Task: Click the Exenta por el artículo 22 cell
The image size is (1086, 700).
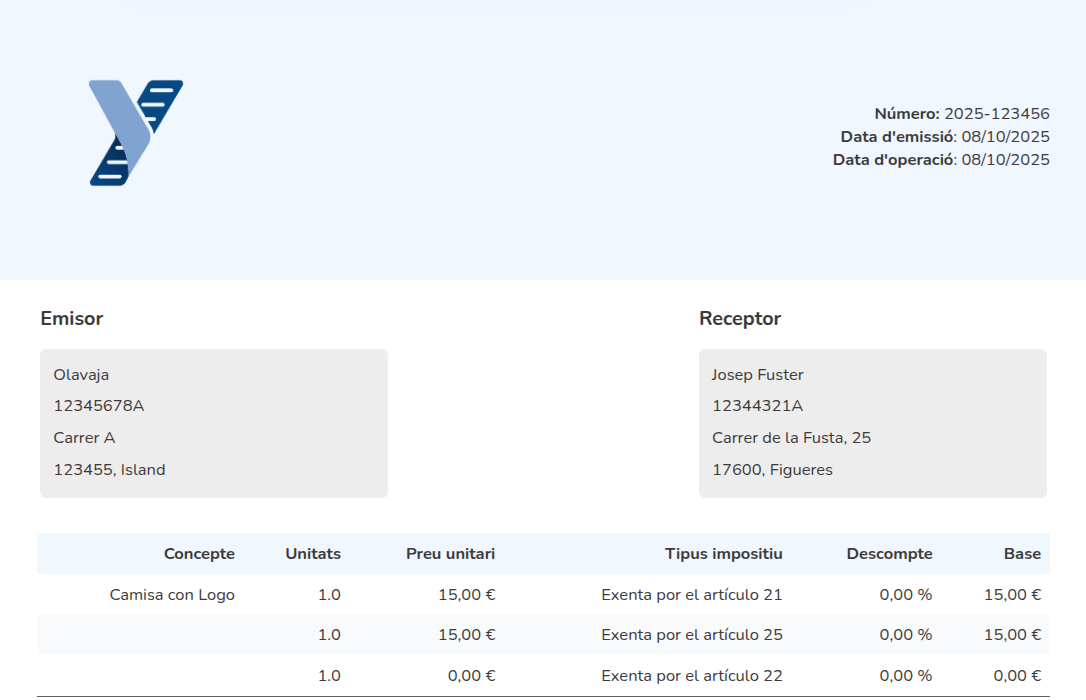Action: (691, 676)
